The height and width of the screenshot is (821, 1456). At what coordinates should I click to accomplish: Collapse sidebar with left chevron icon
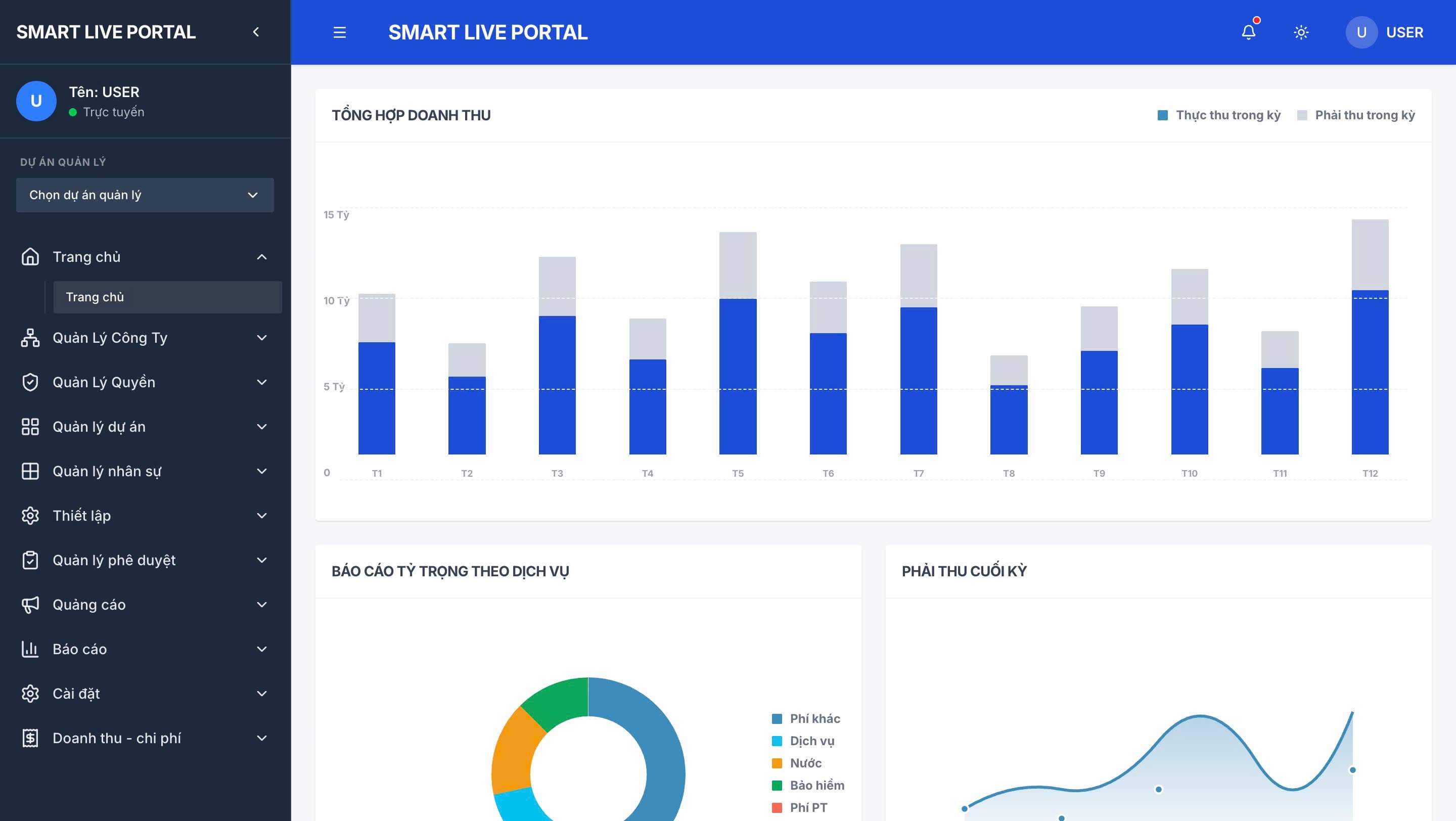[x=256, y=32]
